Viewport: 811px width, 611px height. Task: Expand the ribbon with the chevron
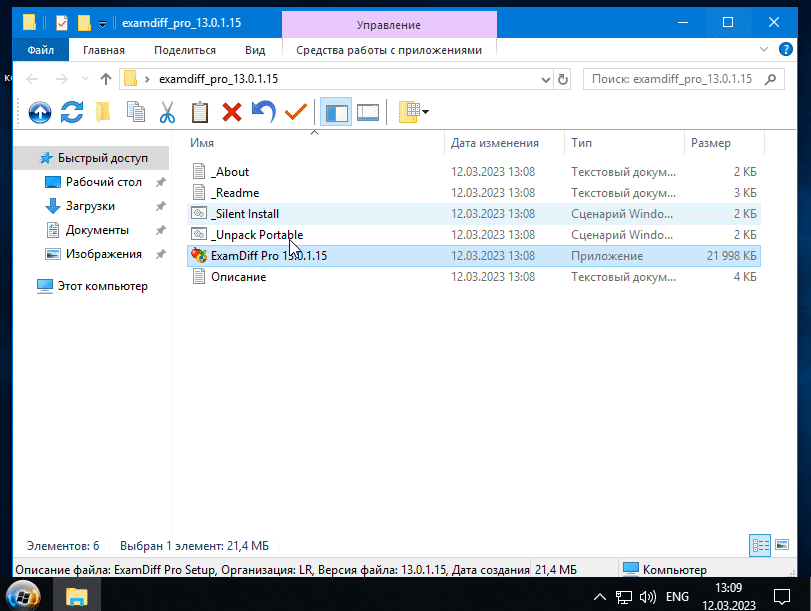(763, 50)
